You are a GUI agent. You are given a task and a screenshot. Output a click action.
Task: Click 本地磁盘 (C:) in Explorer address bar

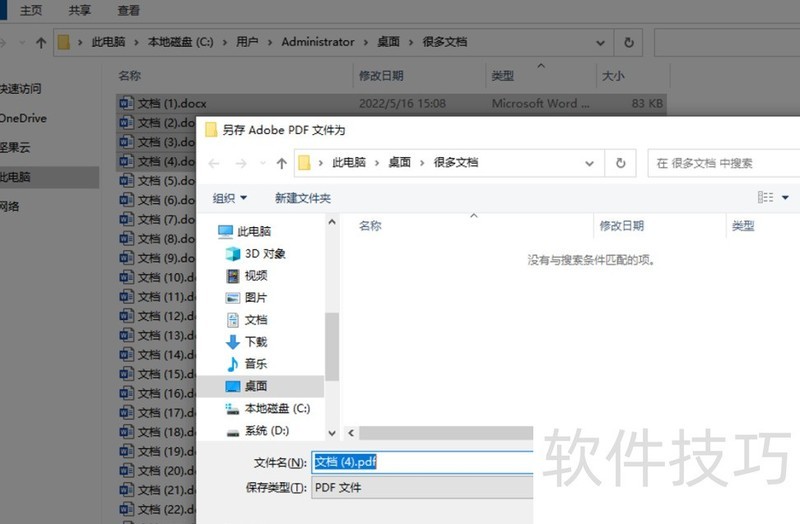pyautogui.click(x=180, y=42)
